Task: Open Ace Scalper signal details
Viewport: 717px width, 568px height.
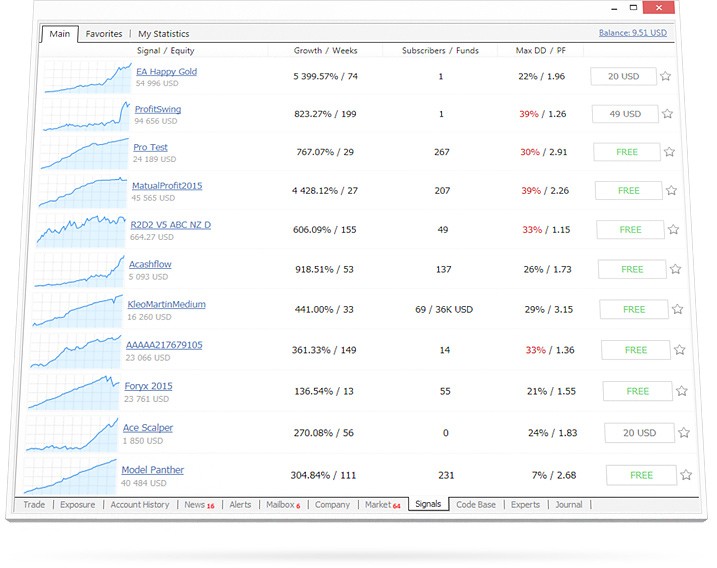Action: coord(147,428)
